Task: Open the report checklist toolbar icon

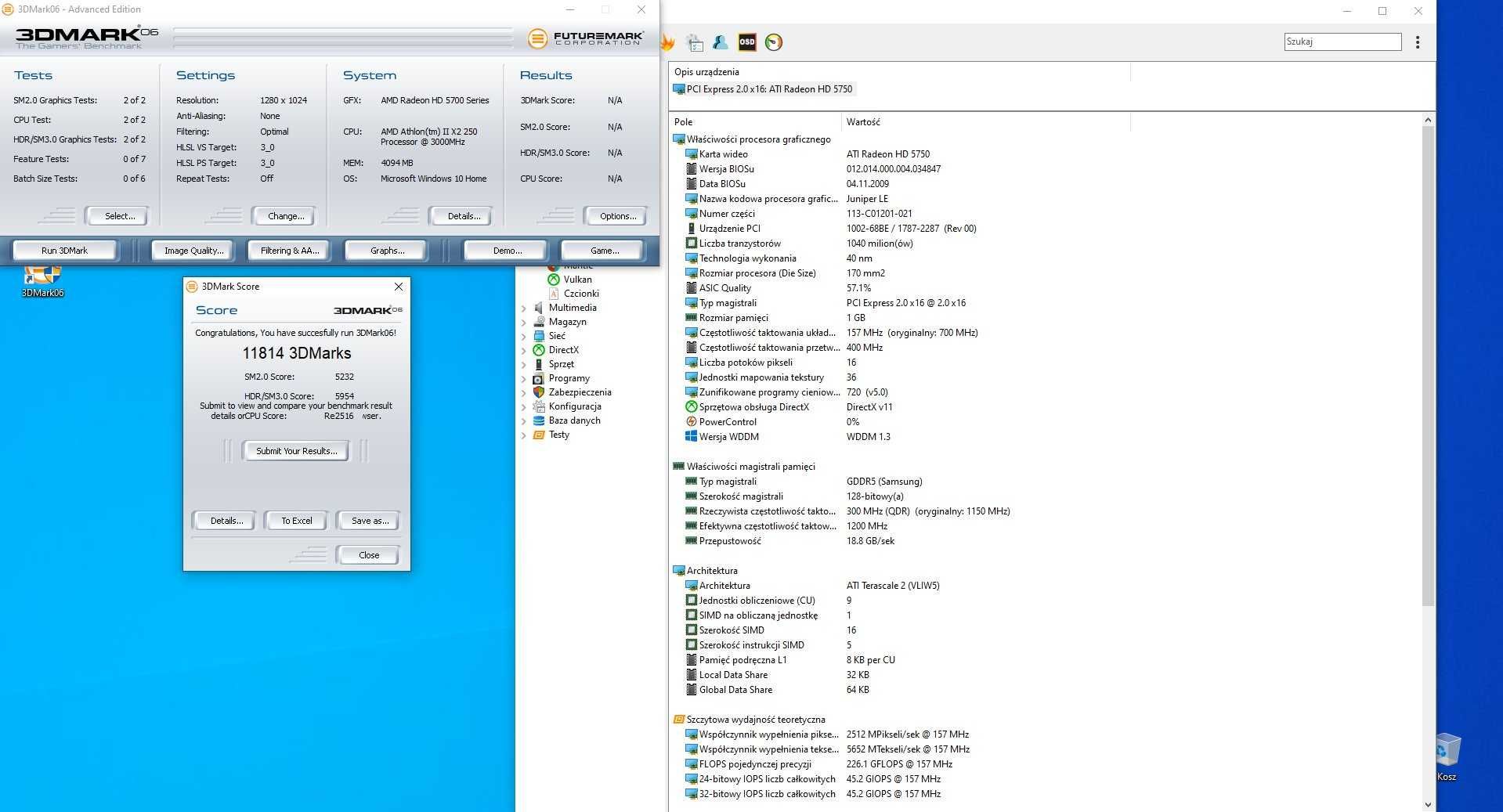Action: click(x=695, y=42)
